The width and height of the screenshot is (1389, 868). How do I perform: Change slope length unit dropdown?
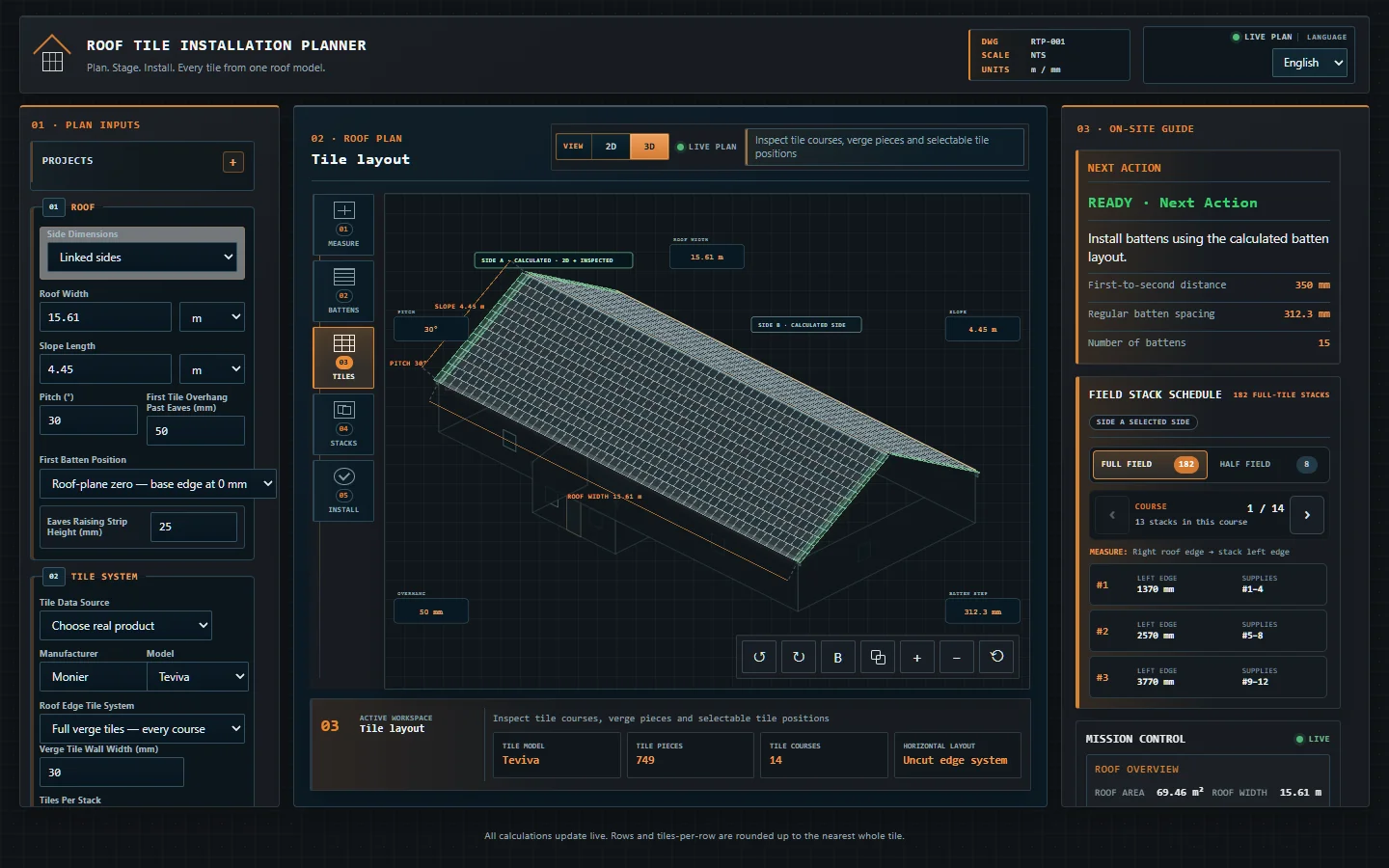(212, 369)
